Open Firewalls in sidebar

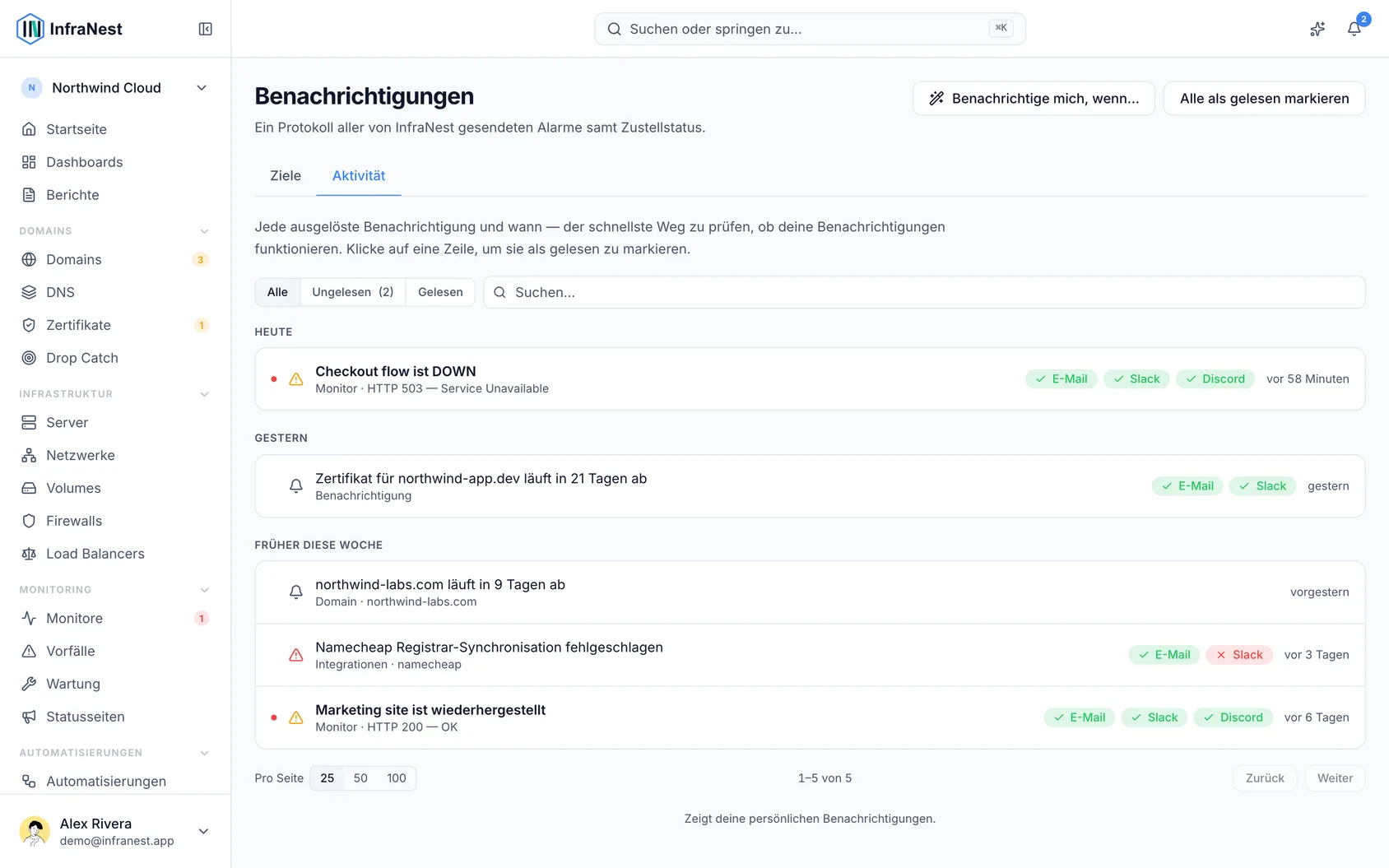coord(115,521)
